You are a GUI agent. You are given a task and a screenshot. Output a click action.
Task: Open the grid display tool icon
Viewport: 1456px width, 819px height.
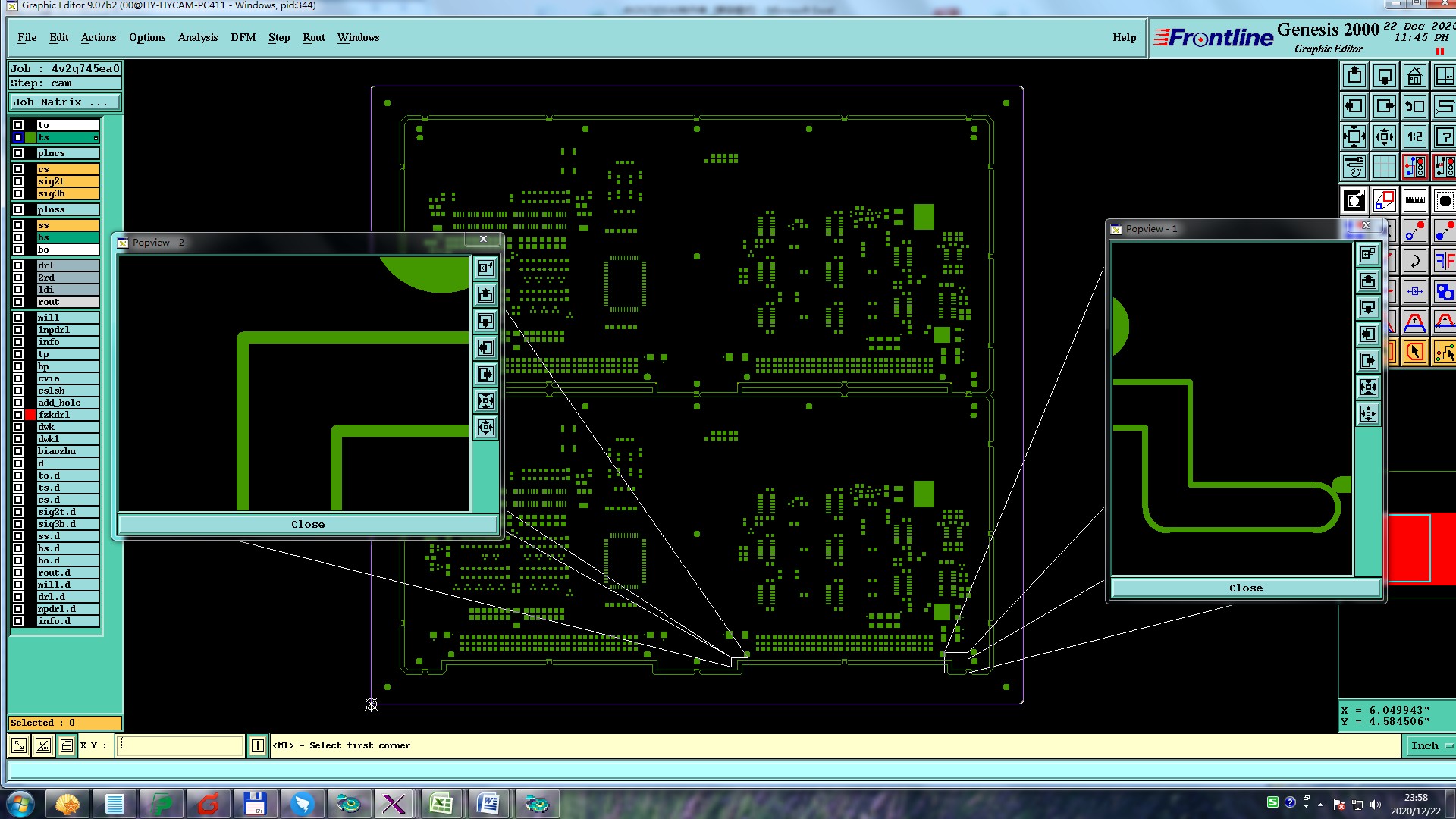point(1384,167)
